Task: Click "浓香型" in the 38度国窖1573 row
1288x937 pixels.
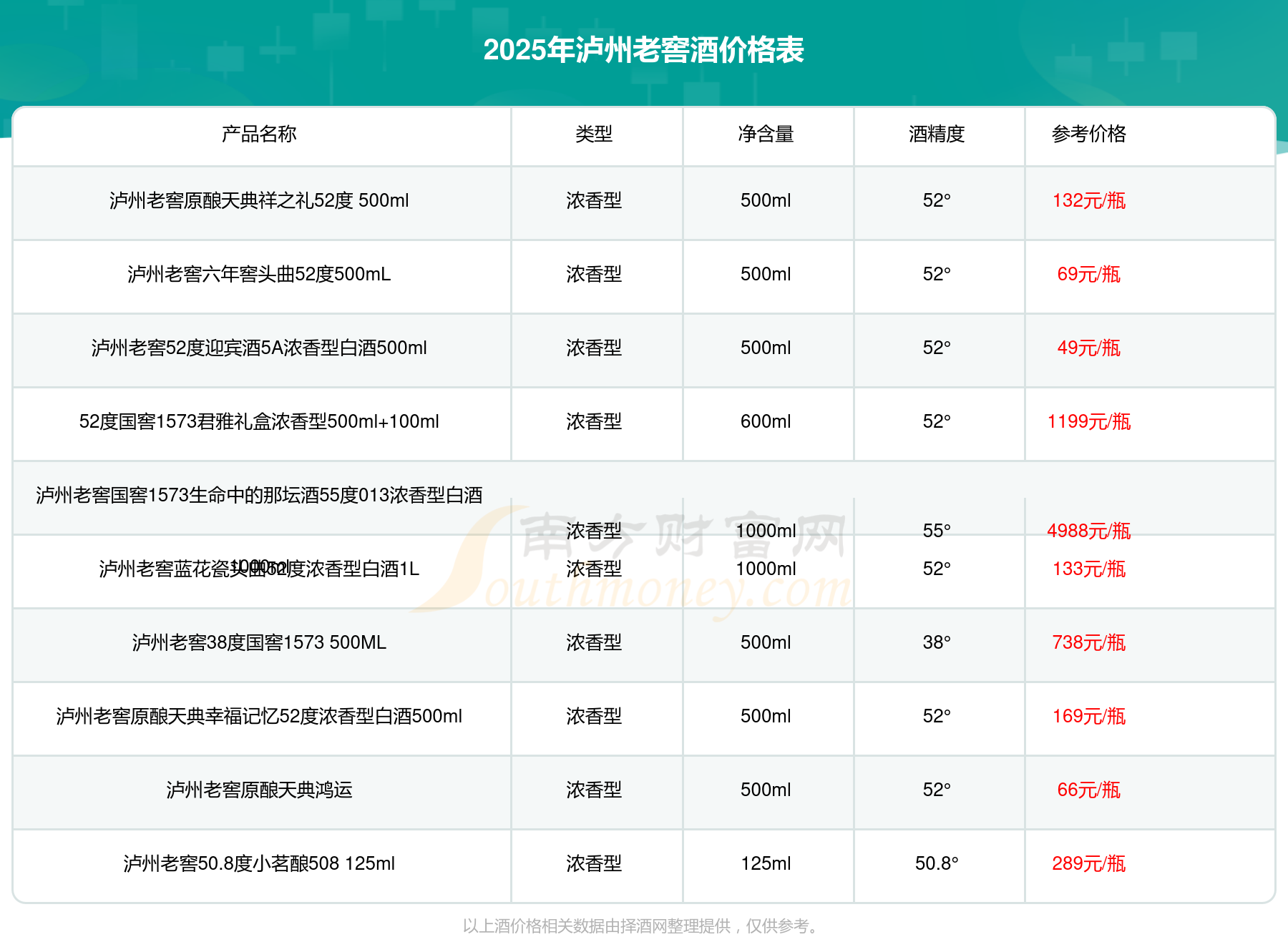Action: point(594,642)
